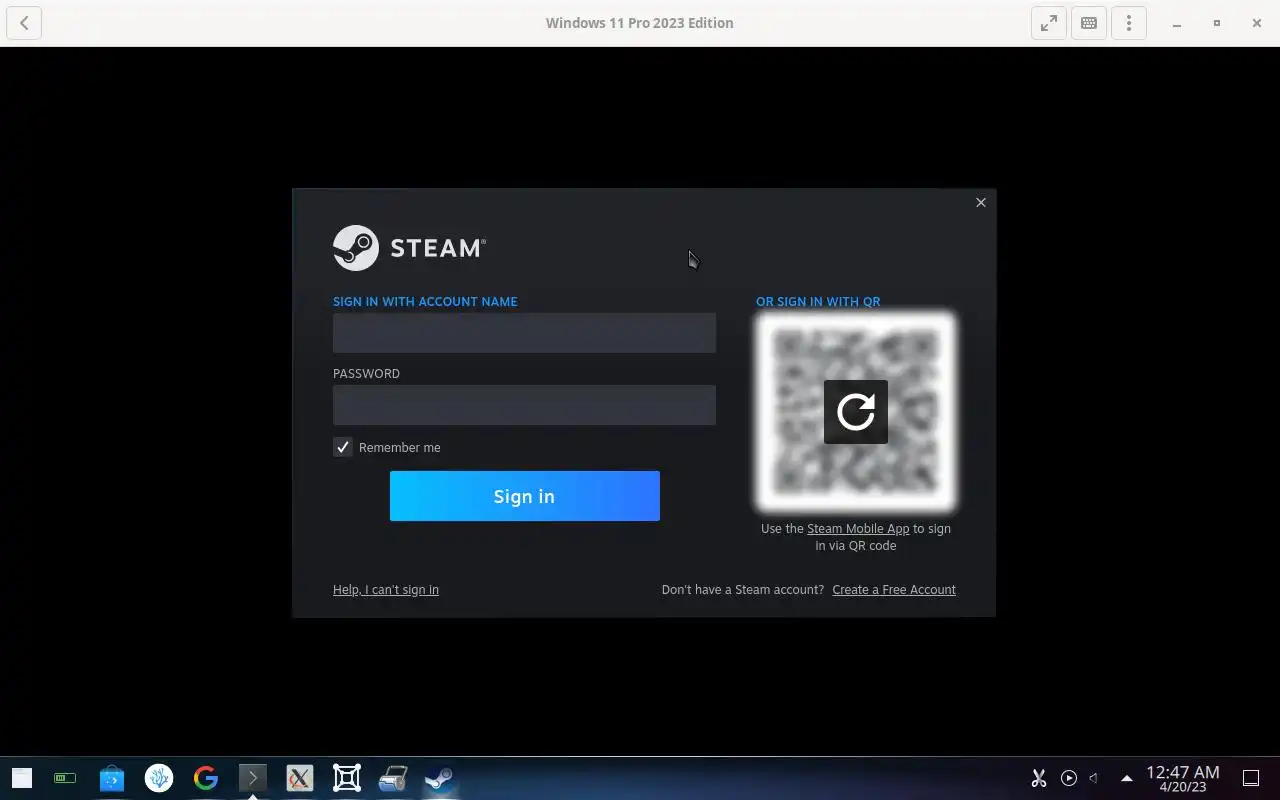Open the printer/scanner taskbar icon
This screenshot has width=1280, height=800.
click(393, 778)
